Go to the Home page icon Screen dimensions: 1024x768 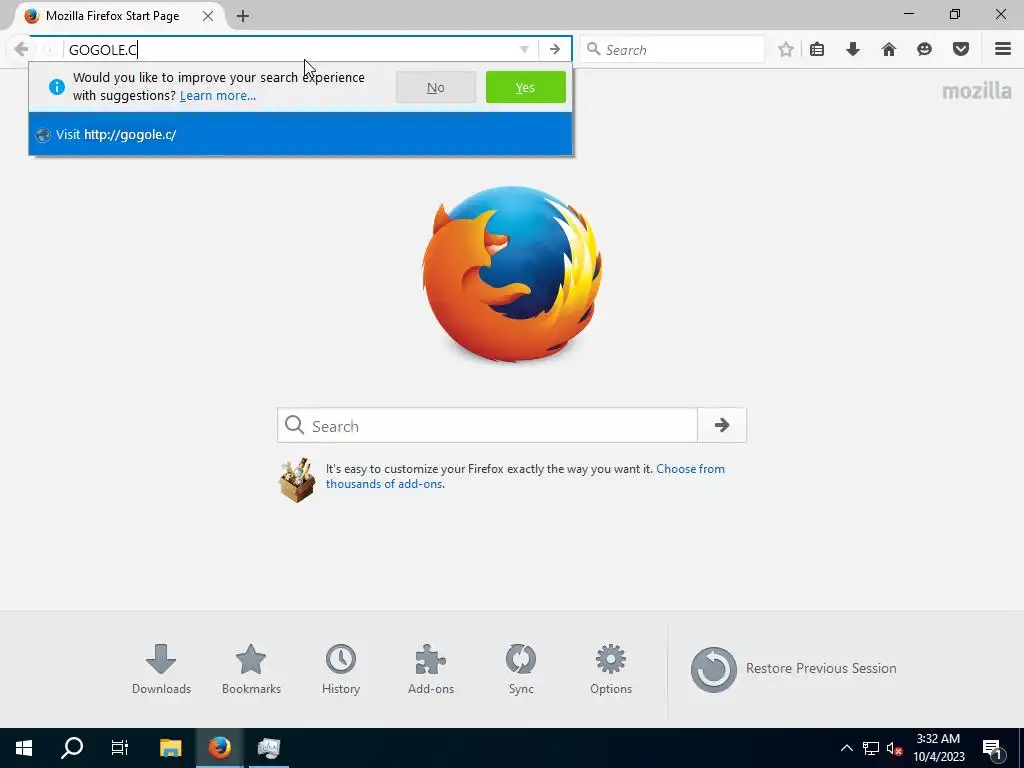[x=889, y=50]
